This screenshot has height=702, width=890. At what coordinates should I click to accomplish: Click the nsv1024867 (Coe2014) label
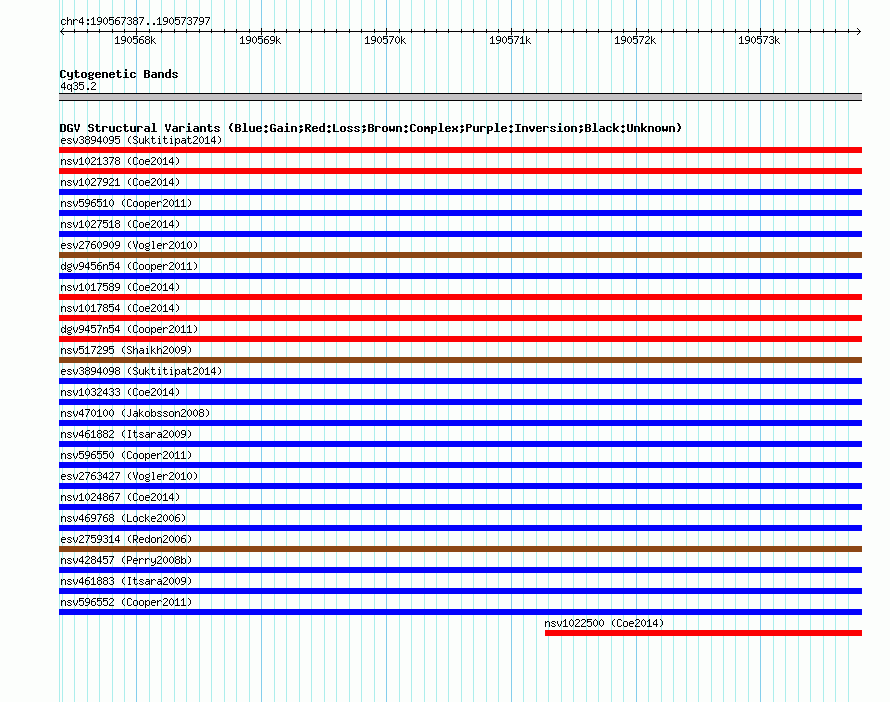coord(120,497)
